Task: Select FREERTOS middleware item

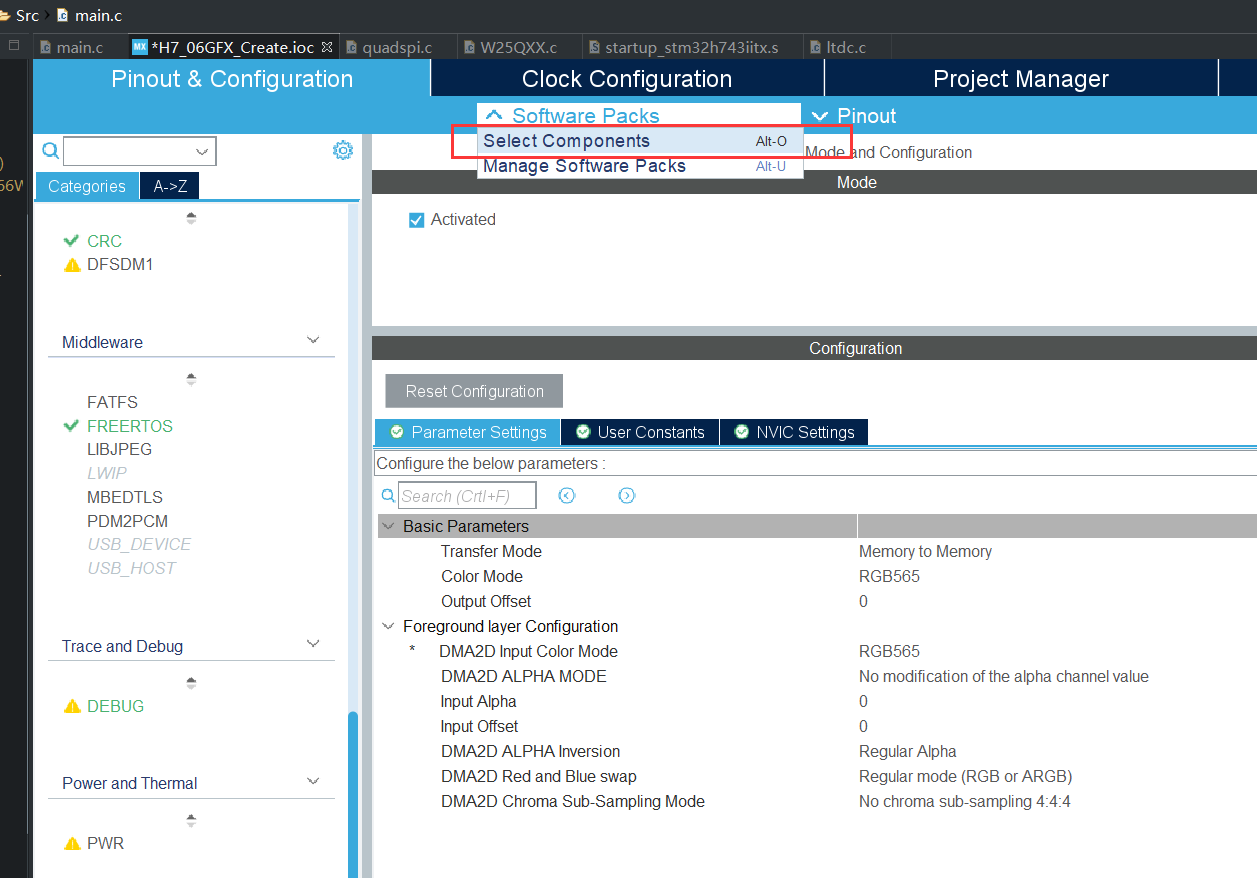Action: (x=130, y=426)
